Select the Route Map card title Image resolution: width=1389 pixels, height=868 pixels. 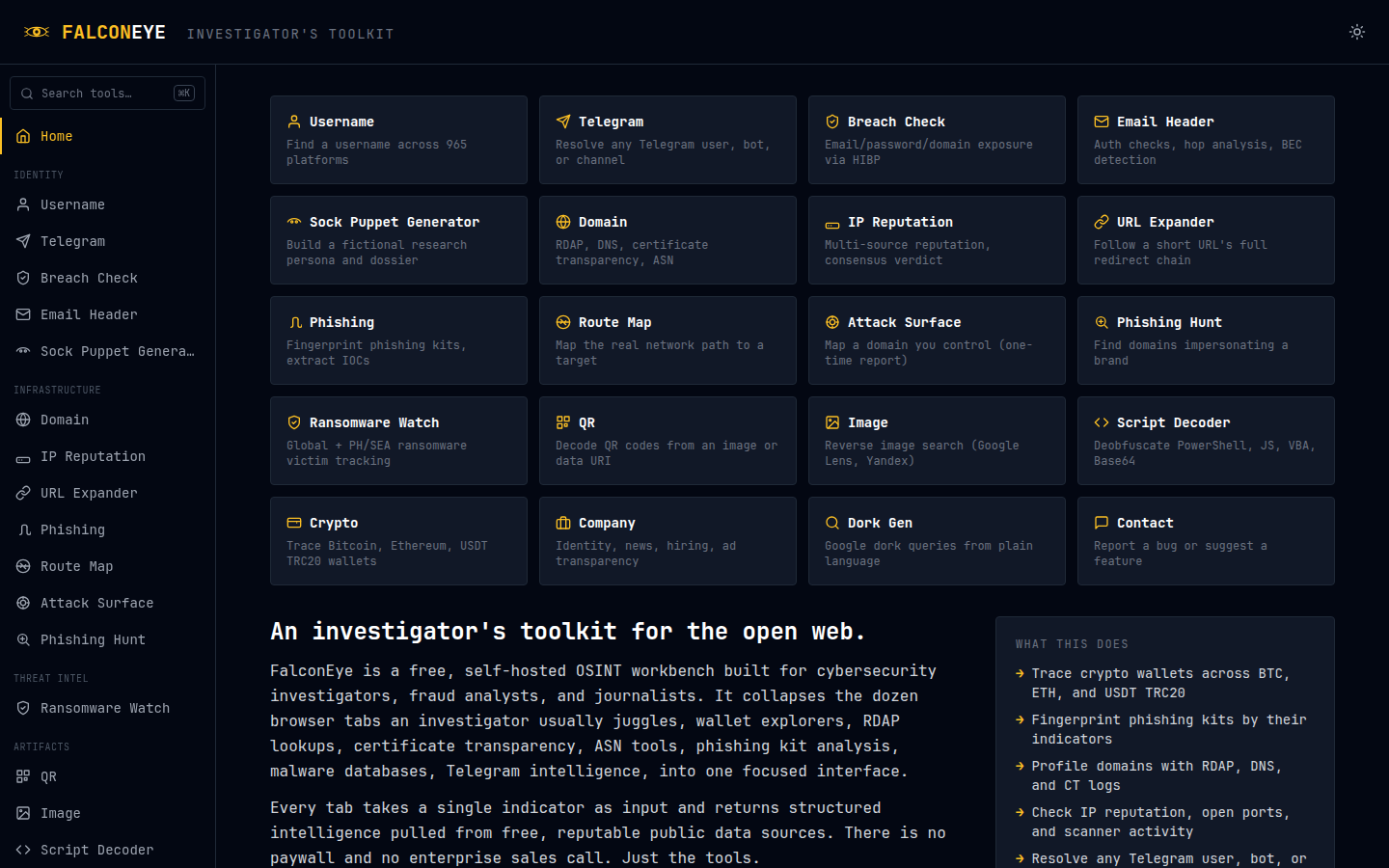(614, 322)
